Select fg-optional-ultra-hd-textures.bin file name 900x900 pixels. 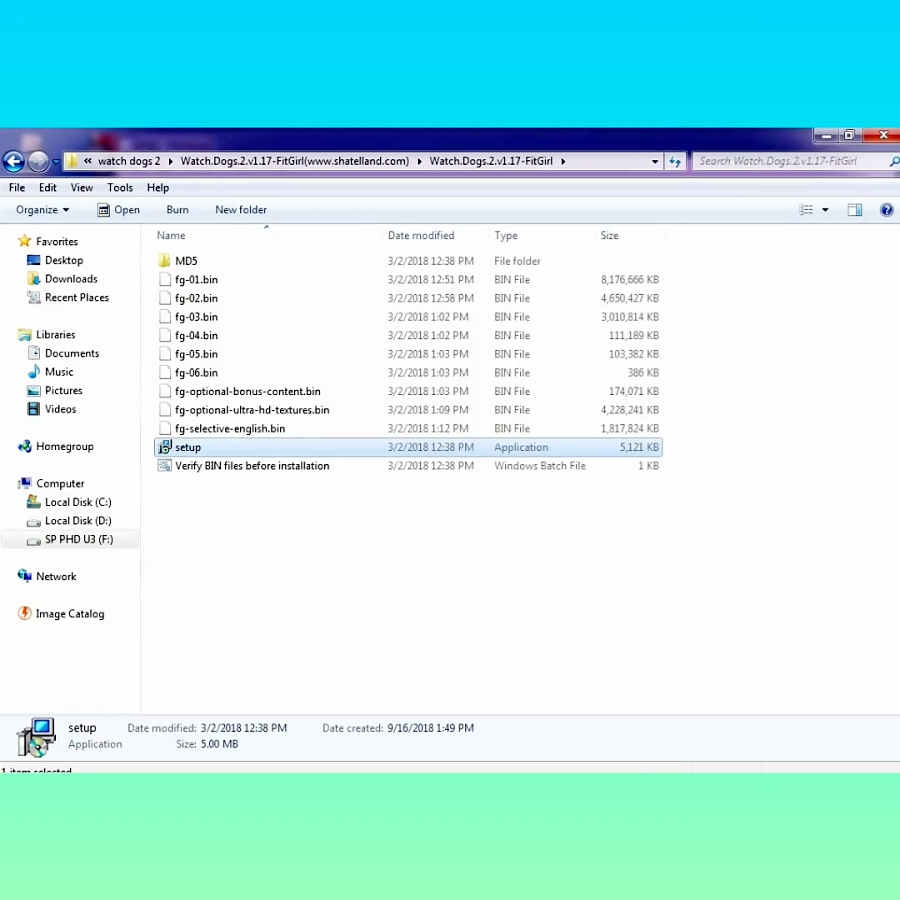click(x=252, y=410)
